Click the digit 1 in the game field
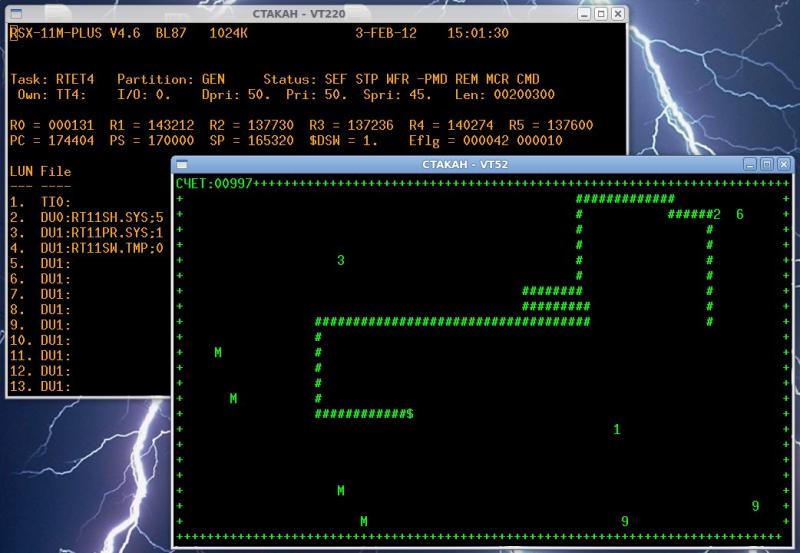Image resolution: width=800 pixels, height=553 pixels. [x=616, y=429]
